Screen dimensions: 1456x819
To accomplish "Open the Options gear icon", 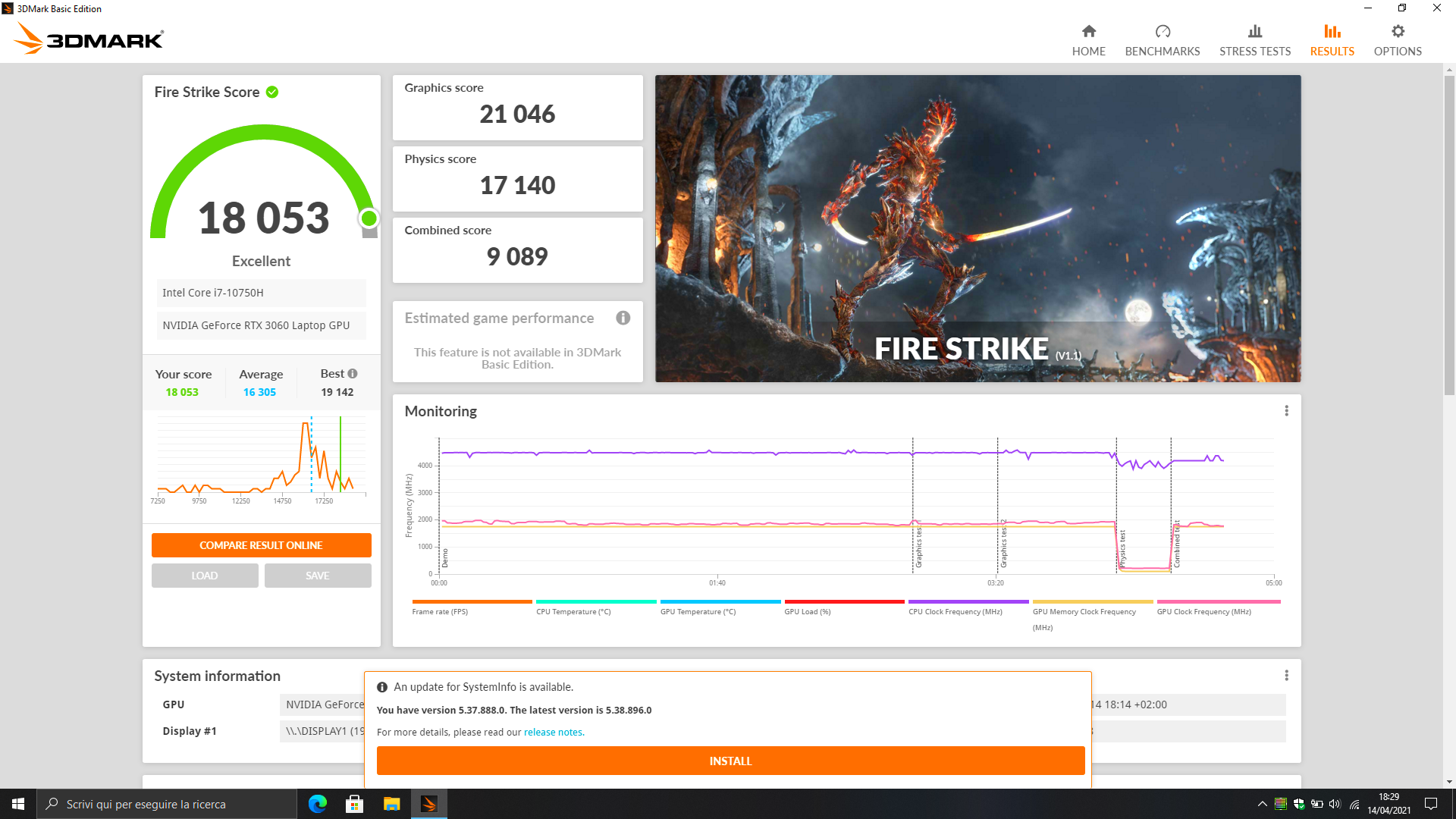I will point(1398,31).
